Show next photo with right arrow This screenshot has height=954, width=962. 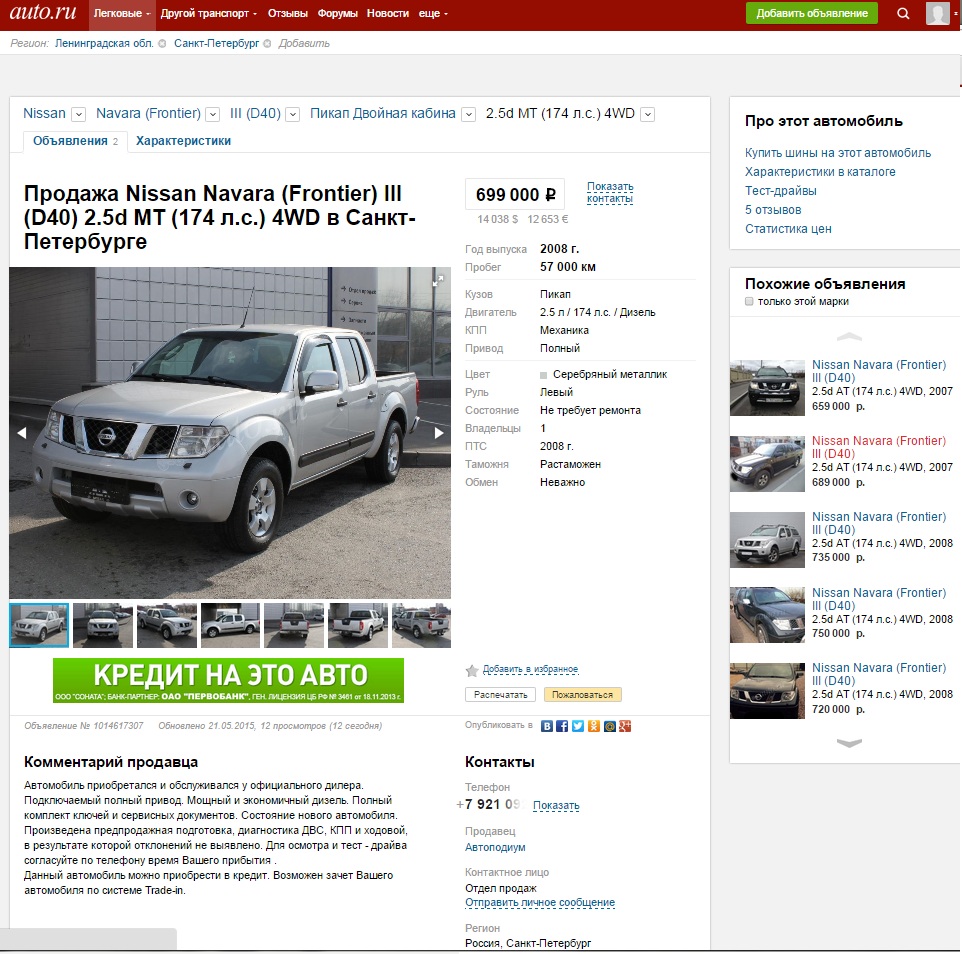click(x=439, y=433)
